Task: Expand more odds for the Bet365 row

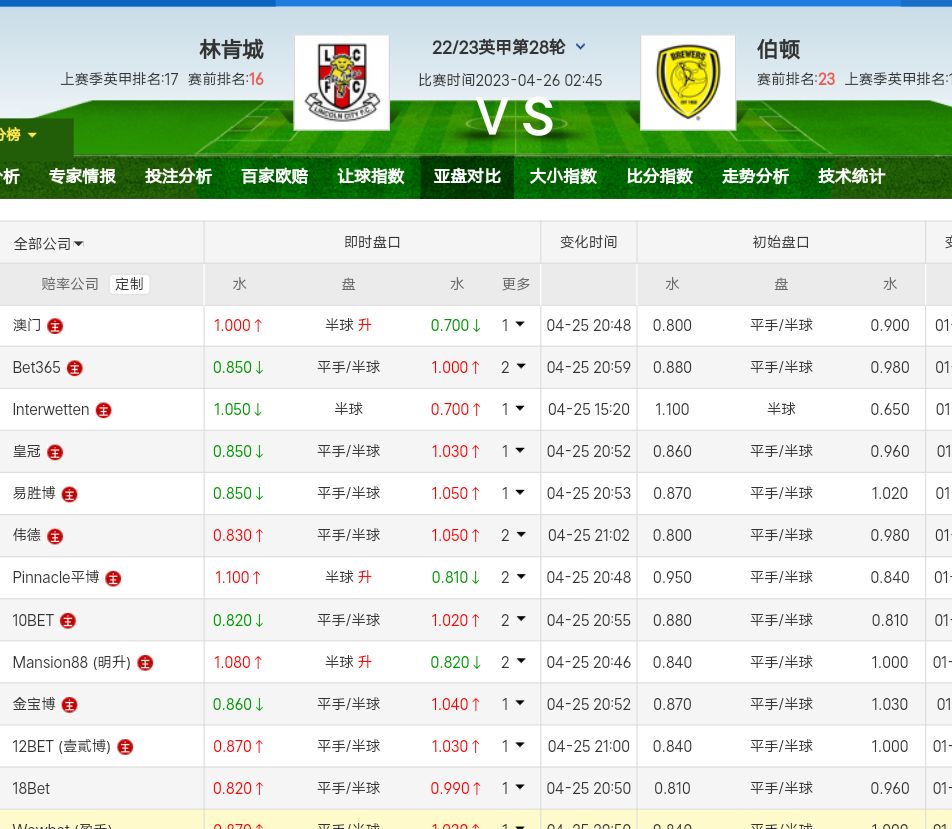Action: (513, 367)
